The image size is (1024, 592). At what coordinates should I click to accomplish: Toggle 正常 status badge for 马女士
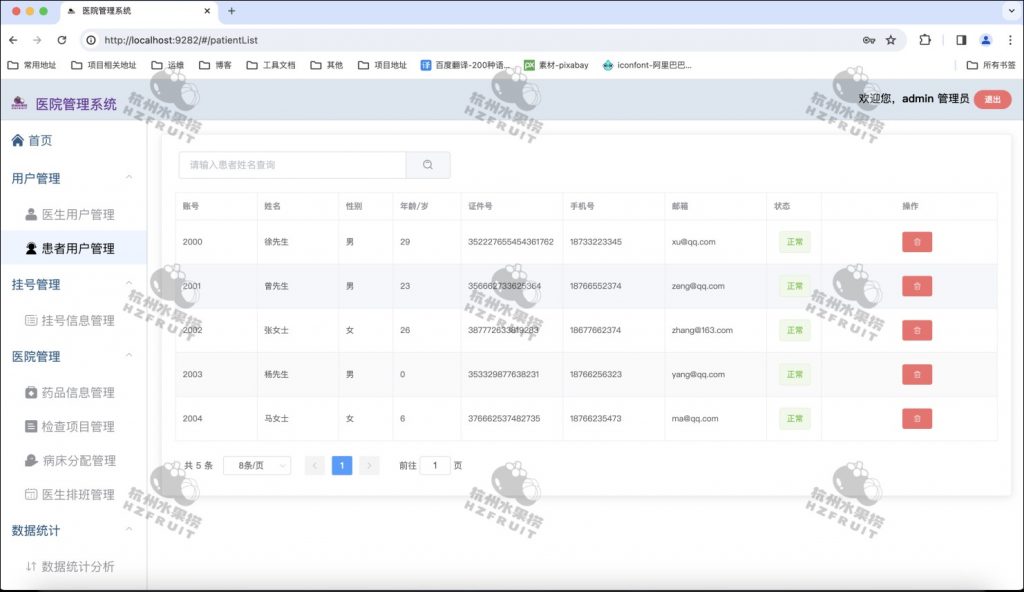point(794,418)
